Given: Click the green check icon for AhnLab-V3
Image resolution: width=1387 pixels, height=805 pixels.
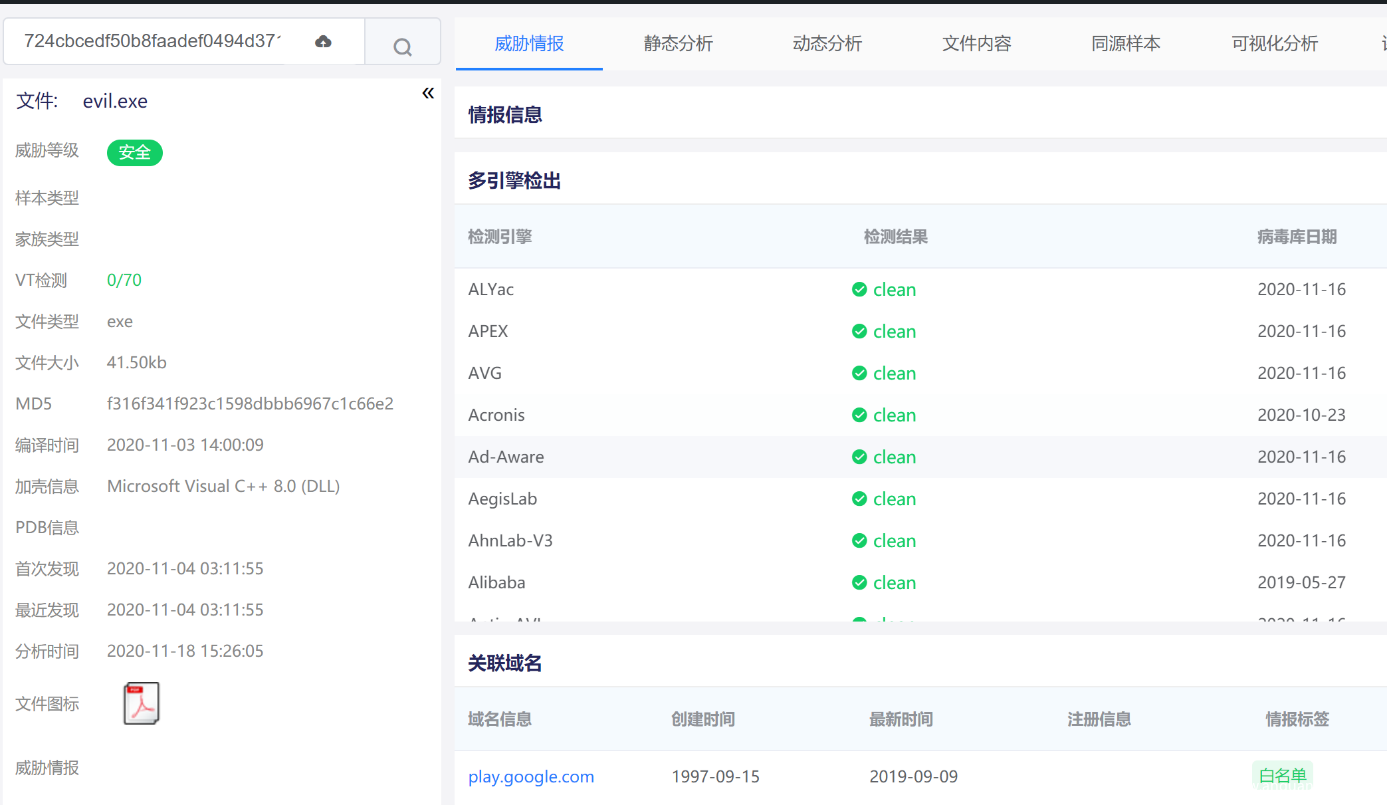Looking at the screenshot, I should point(859,541).
